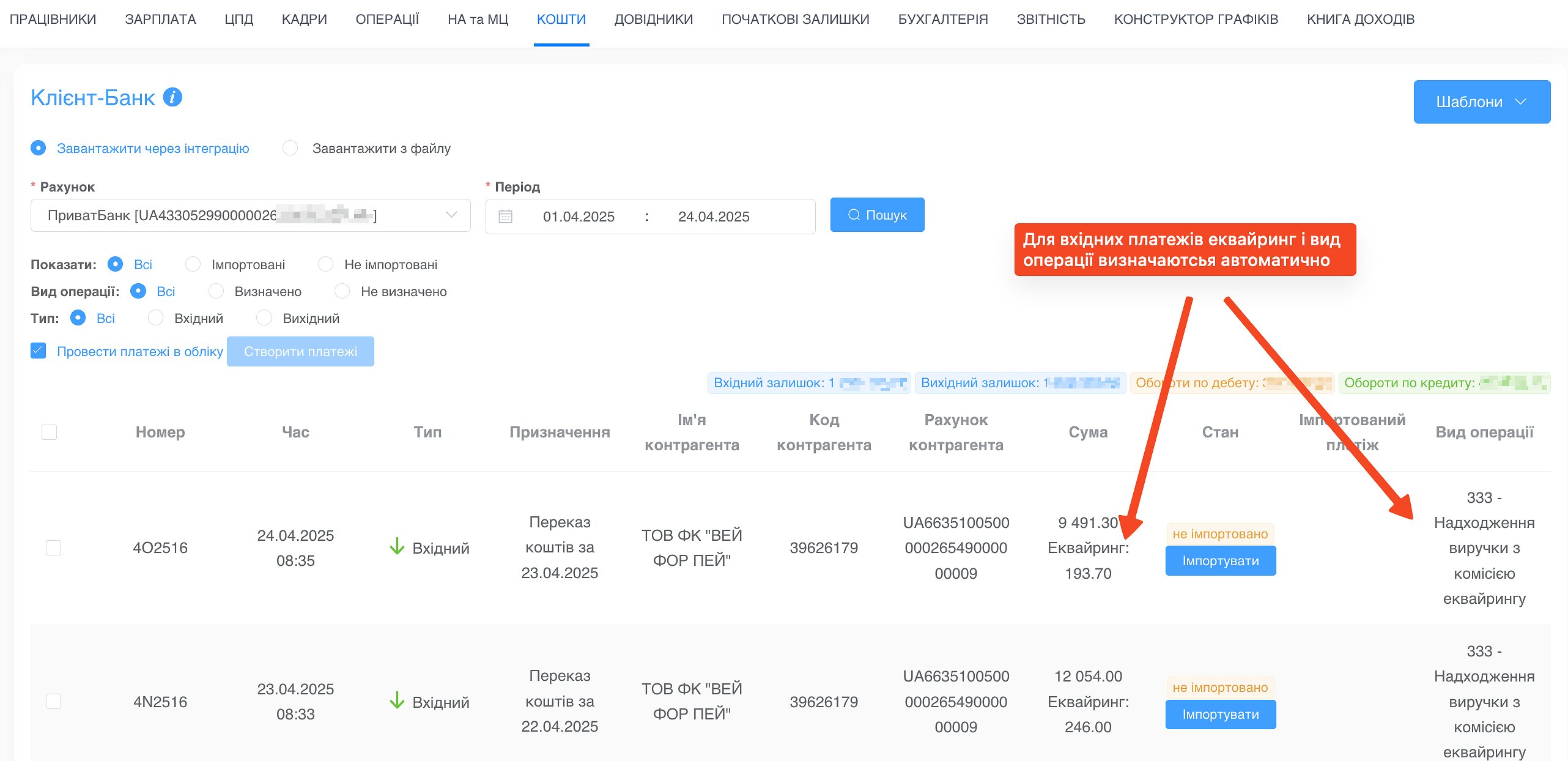This screenshot has height=761, width=1568.
Task: Click the Вихідний залишок balance tag
Action: (1020, 383)
